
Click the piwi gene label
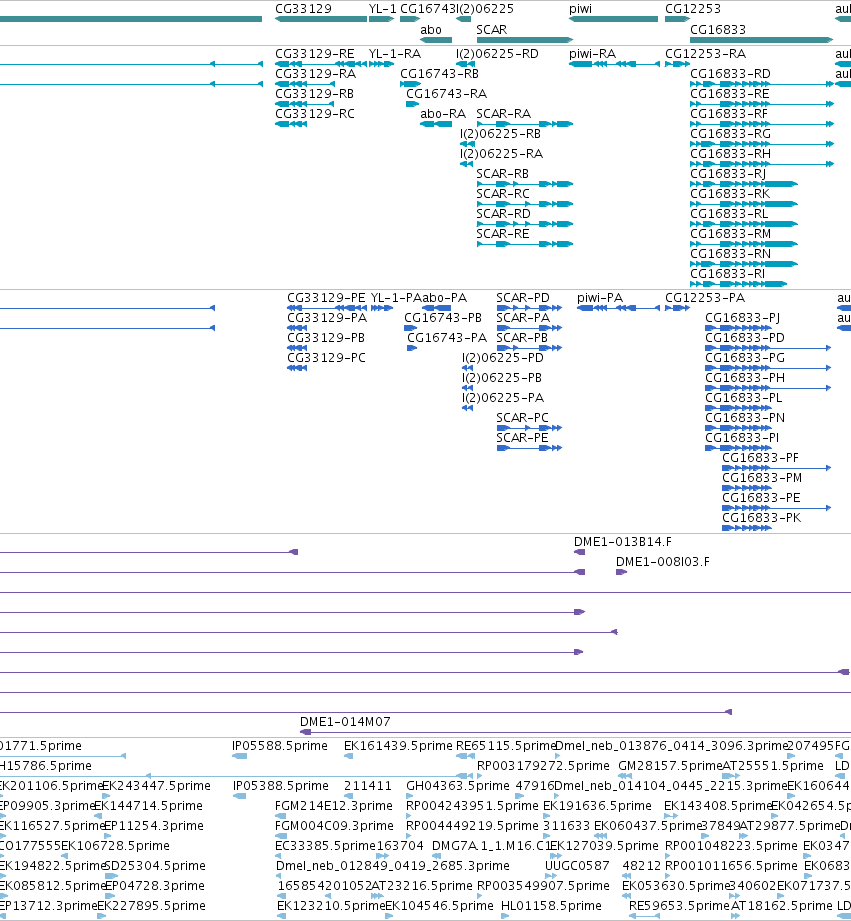coord(580,9)
